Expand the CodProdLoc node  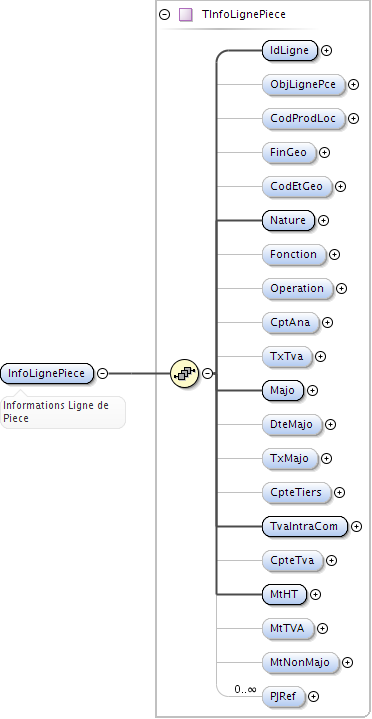(x=353, y=118)
